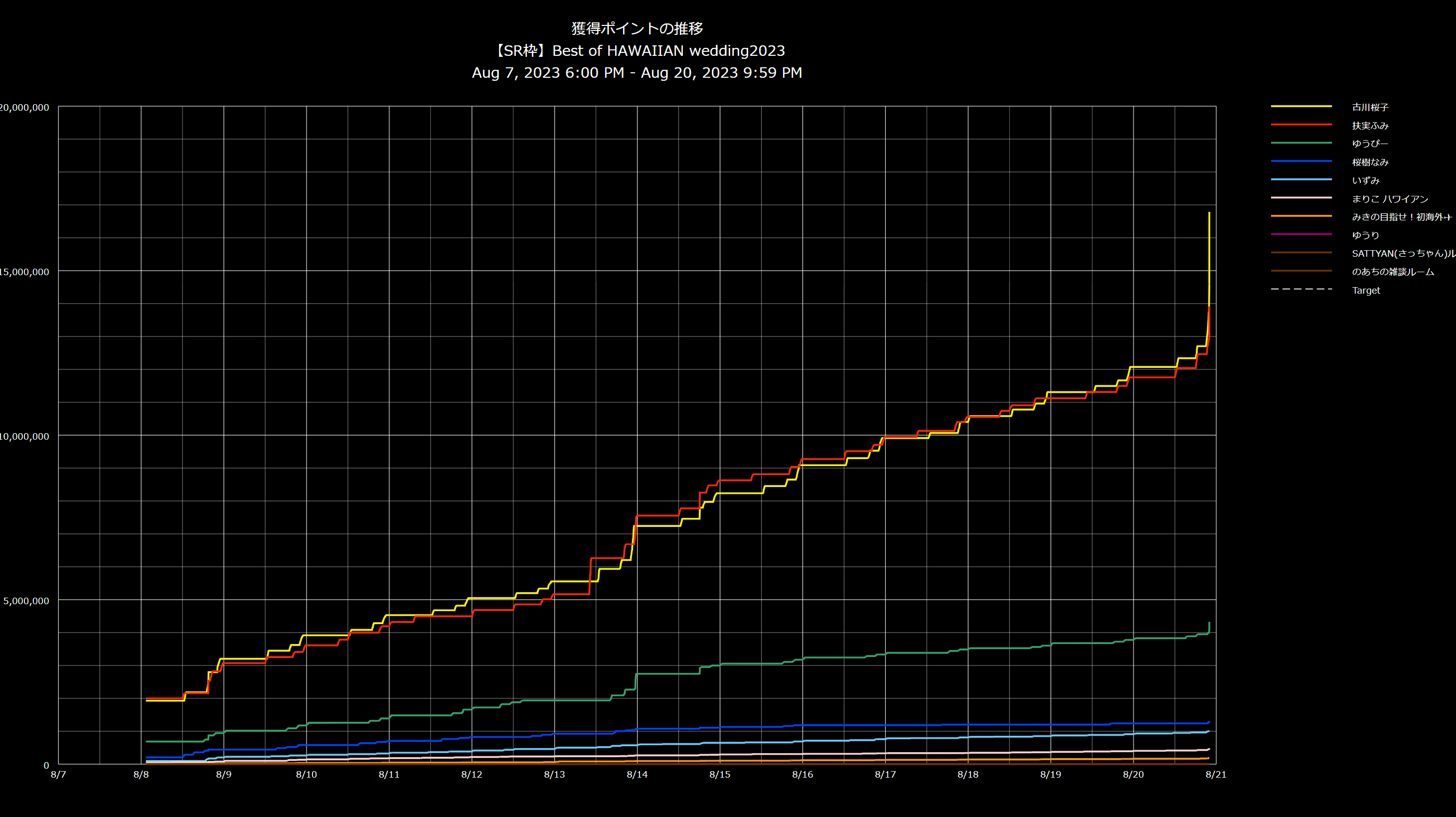Click the date range text under title
The image size is (1456, 817).
(x=637, y=73)
